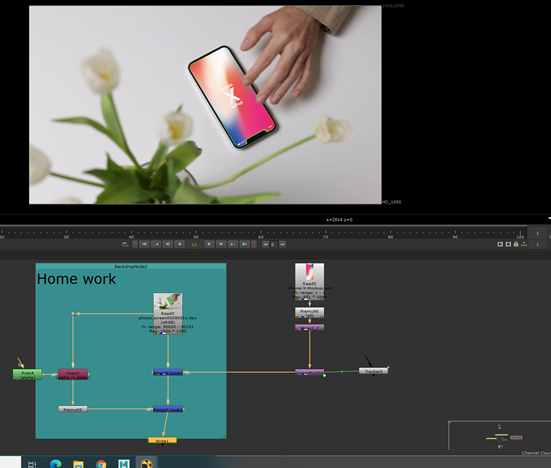The image size is (551, 468).
Task: Click the red record button after last-frame
Action: tap(254, 244)
